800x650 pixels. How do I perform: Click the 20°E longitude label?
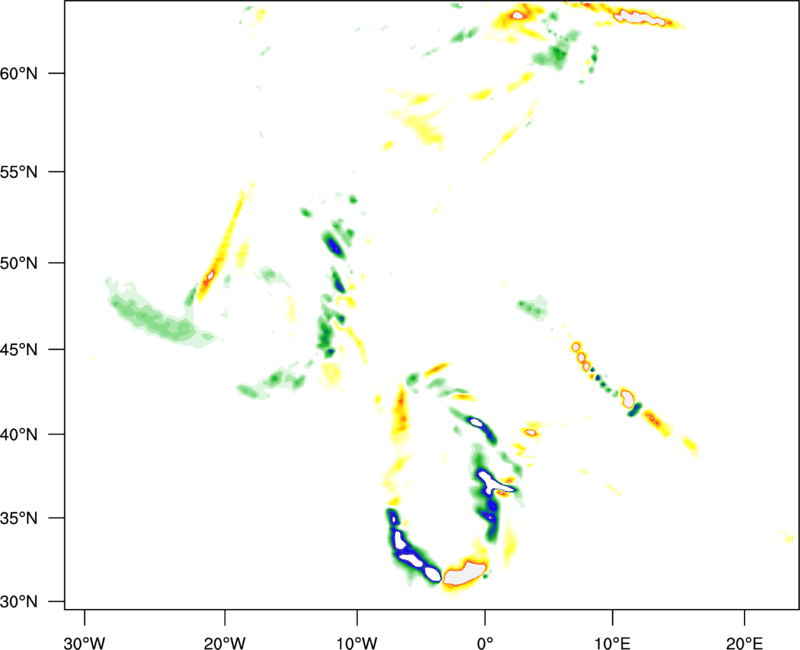744,643
